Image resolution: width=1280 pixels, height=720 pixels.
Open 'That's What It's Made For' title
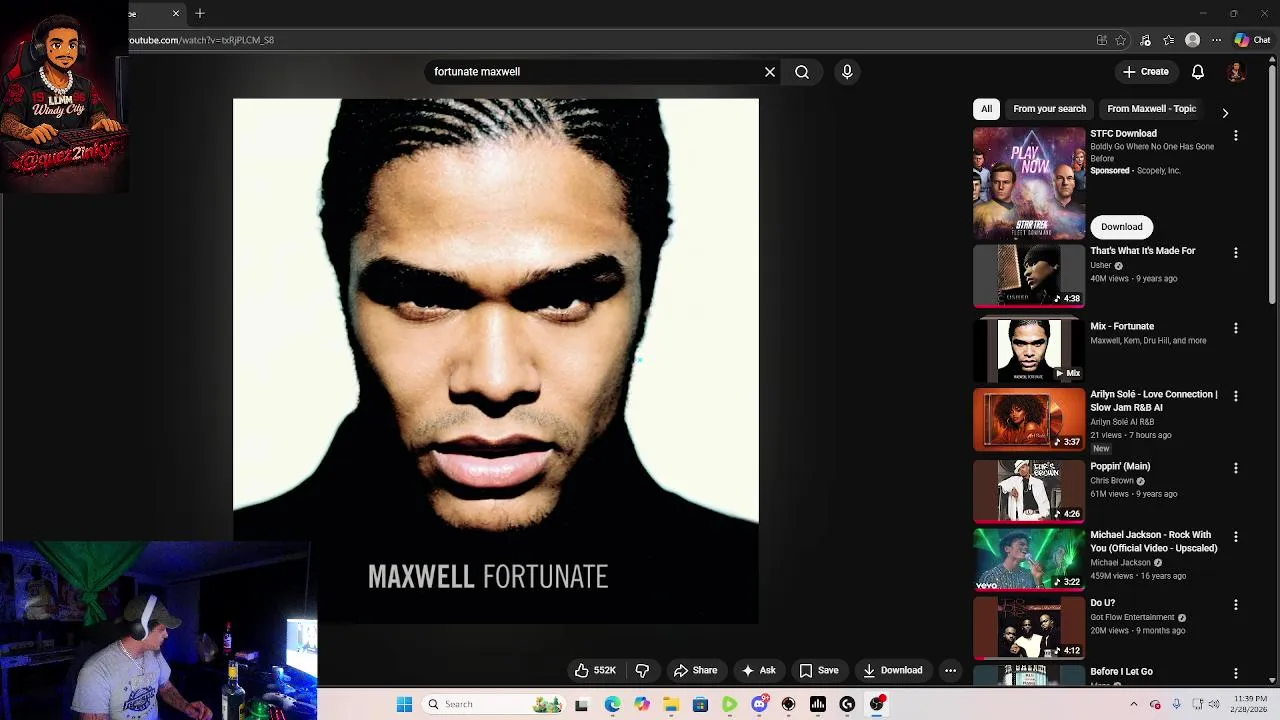1143,251
